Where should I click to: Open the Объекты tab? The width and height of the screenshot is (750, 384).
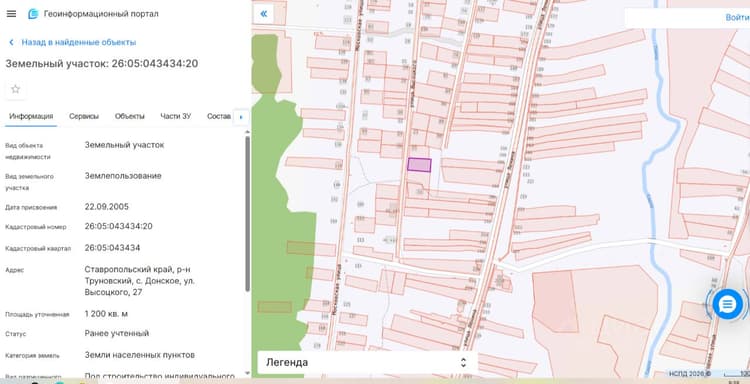click(130, 116)
